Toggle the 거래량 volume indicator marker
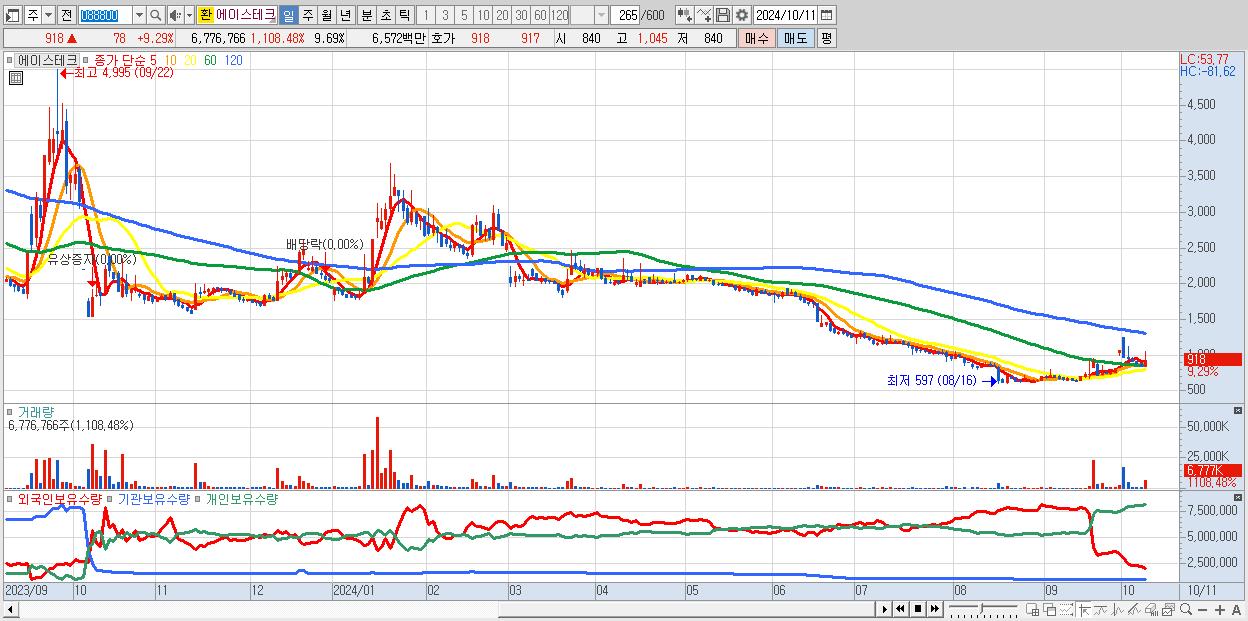 pyautogui.click(x=11, y=411)
